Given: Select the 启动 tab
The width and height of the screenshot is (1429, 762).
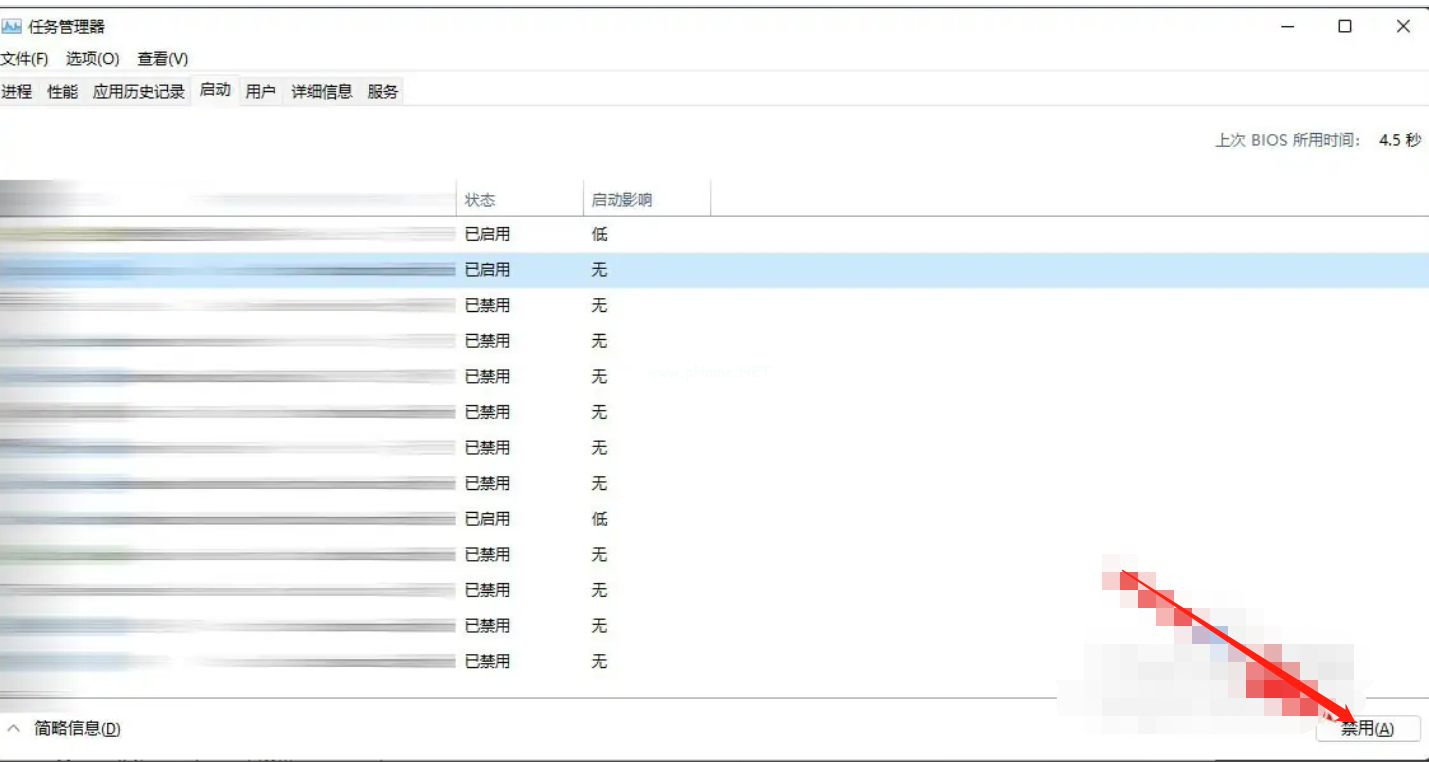Looking at the screenshot, I should coord(215,90).
